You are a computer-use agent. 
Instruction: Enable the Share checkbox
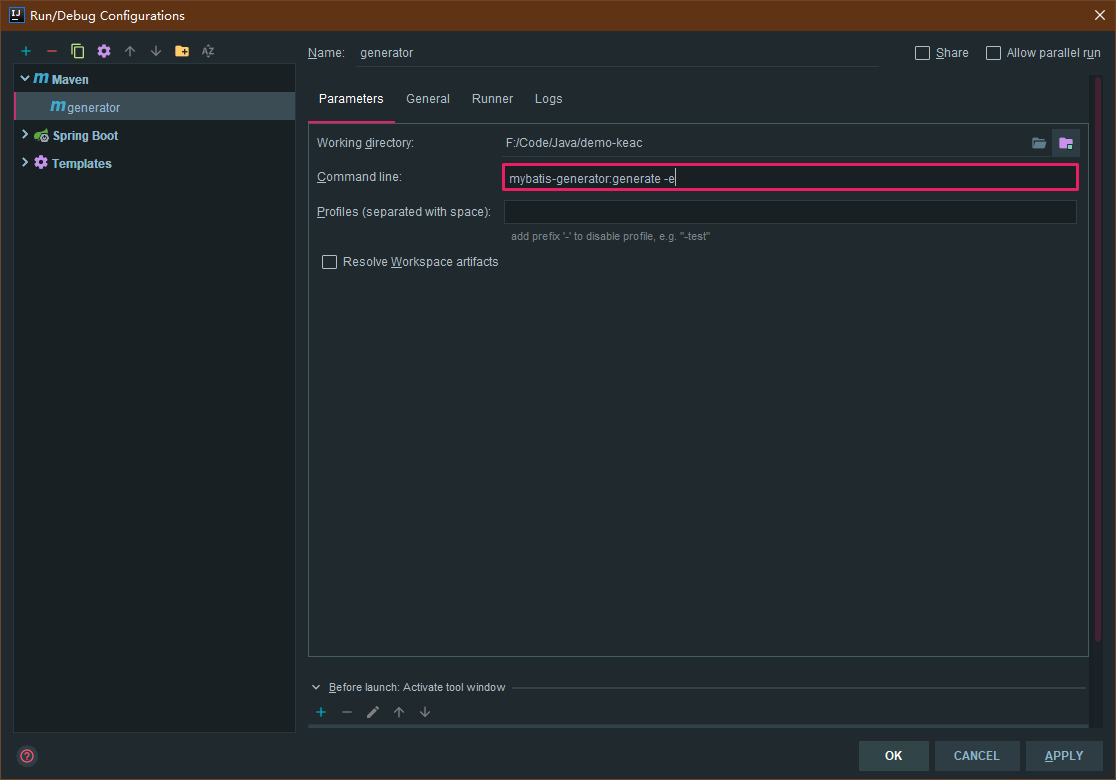coord(922,53)
